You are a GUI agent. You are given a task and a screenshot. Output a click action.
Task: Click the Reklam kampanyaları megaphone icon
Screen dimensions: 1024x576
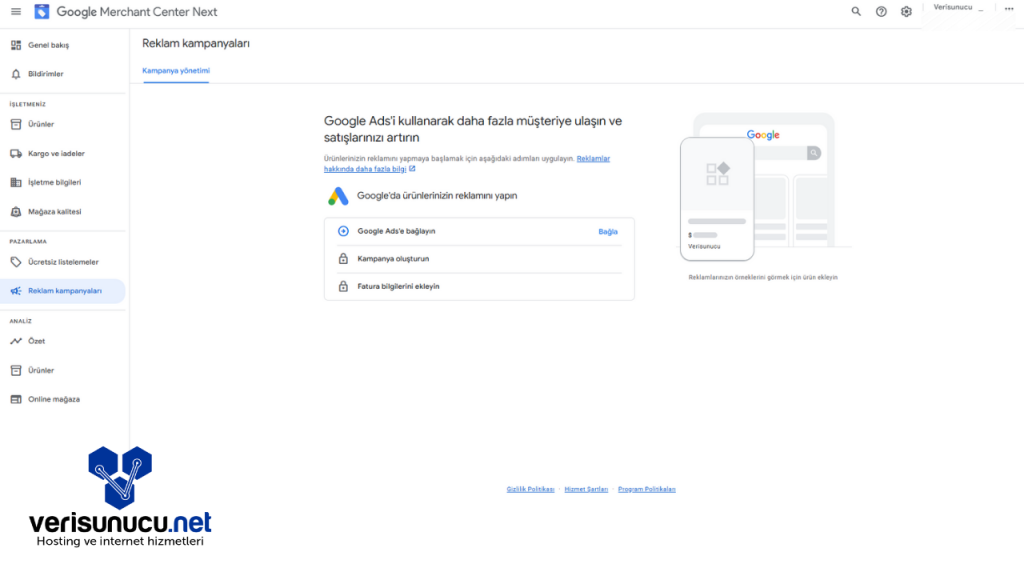click(16, 291)
